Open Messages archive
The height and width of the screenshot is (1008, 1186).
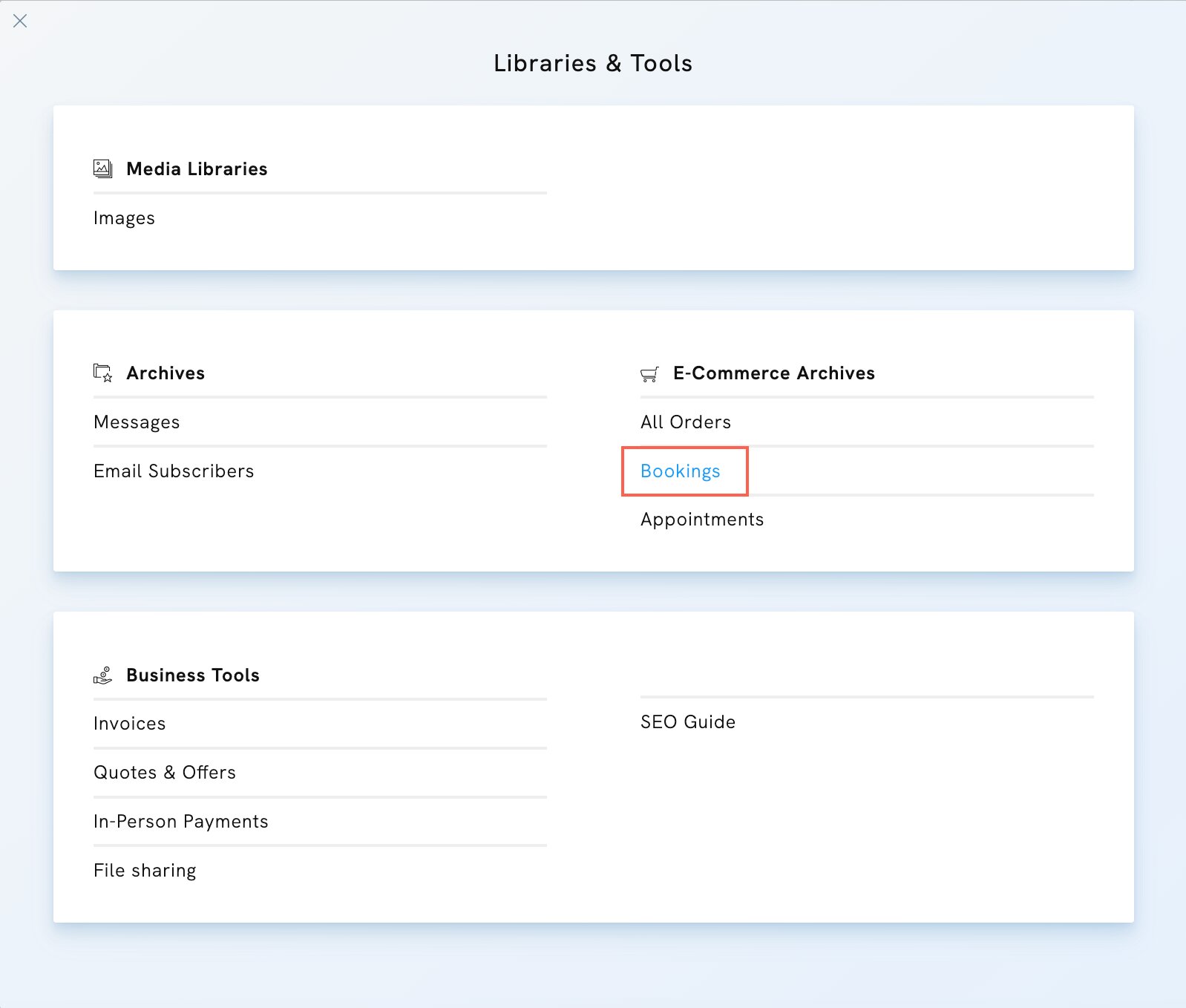point(137,422)
